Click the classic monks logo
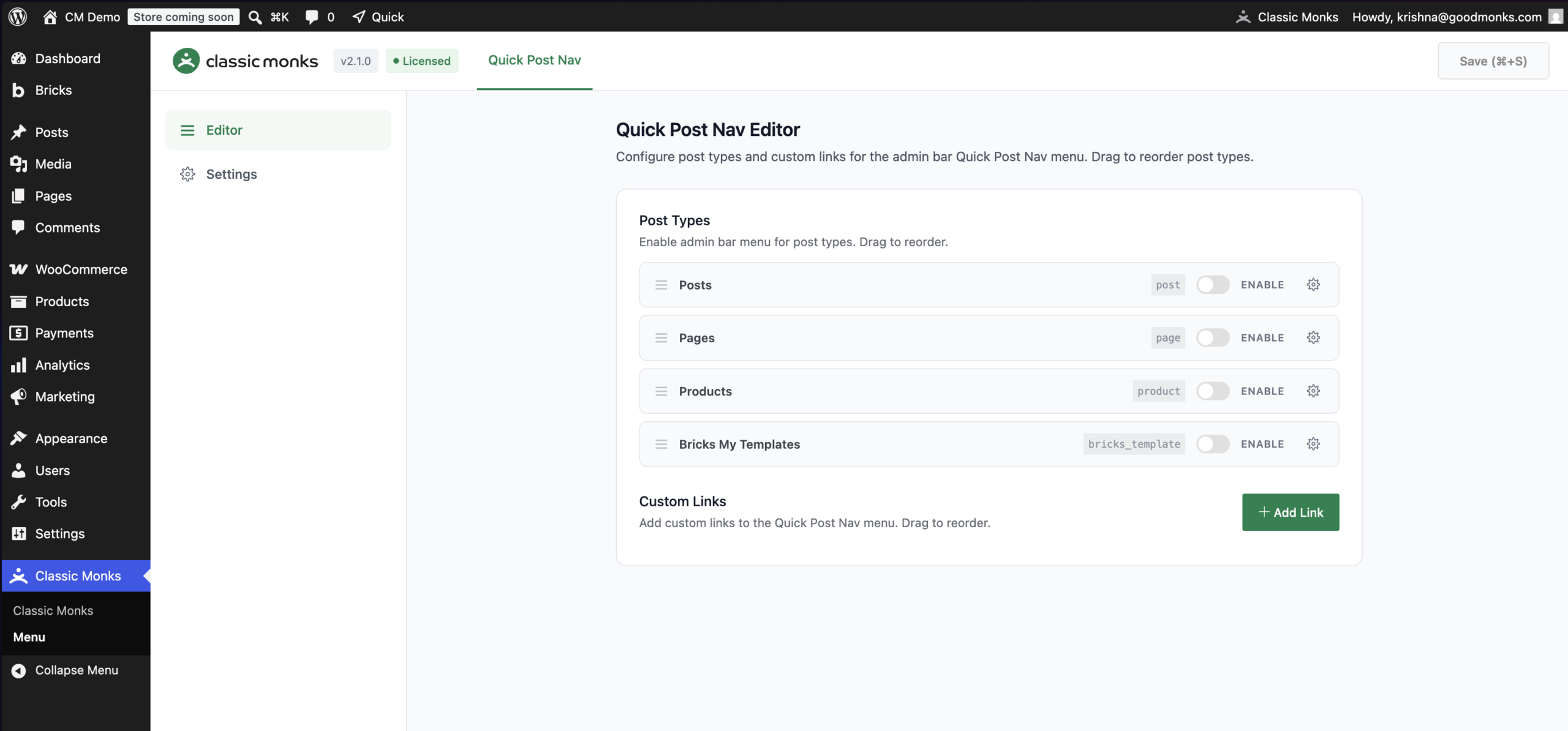Screen dimensions: 1568x731 [x=246, y=61]
